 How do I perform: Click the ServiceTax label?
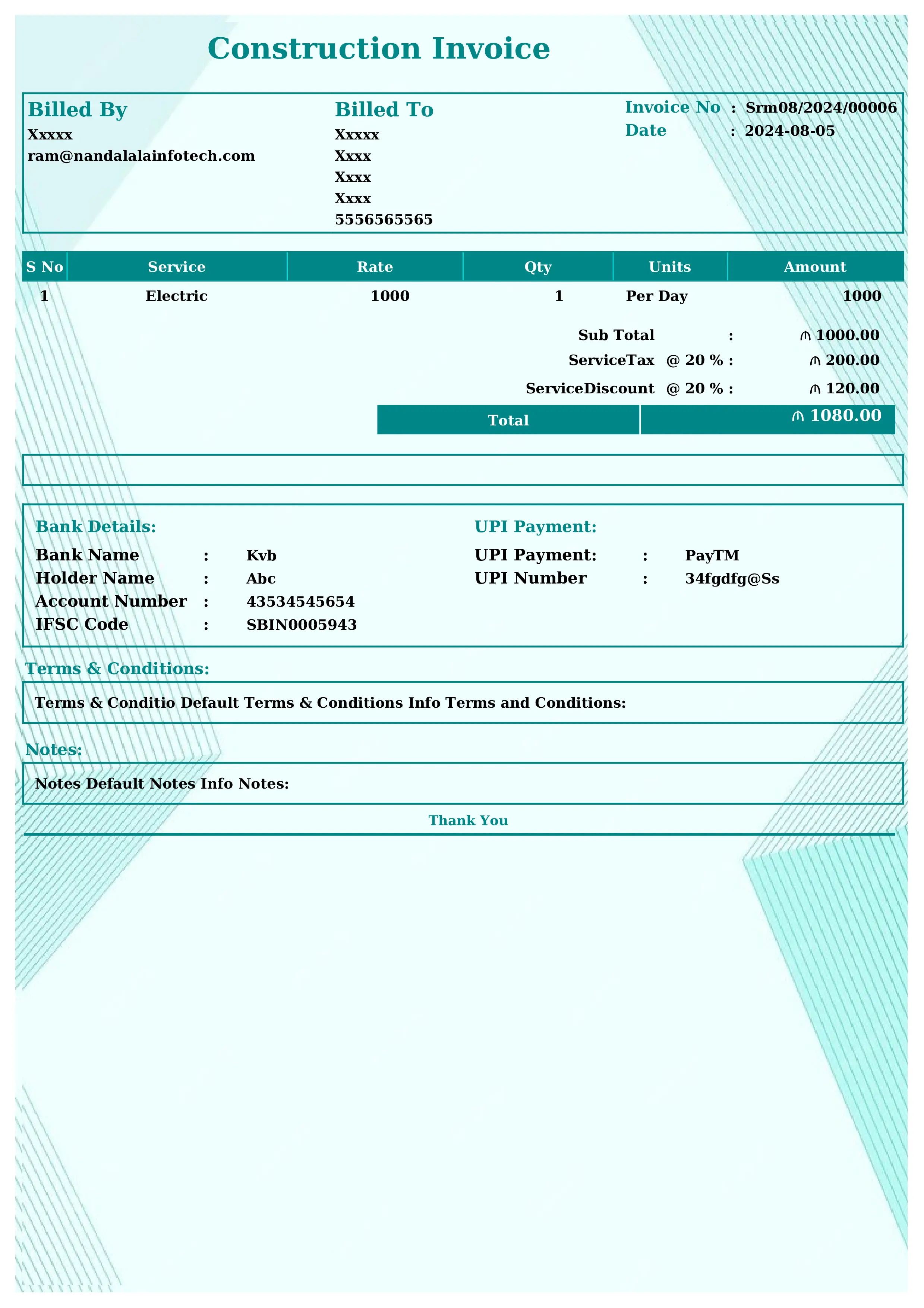pos(611,361)
